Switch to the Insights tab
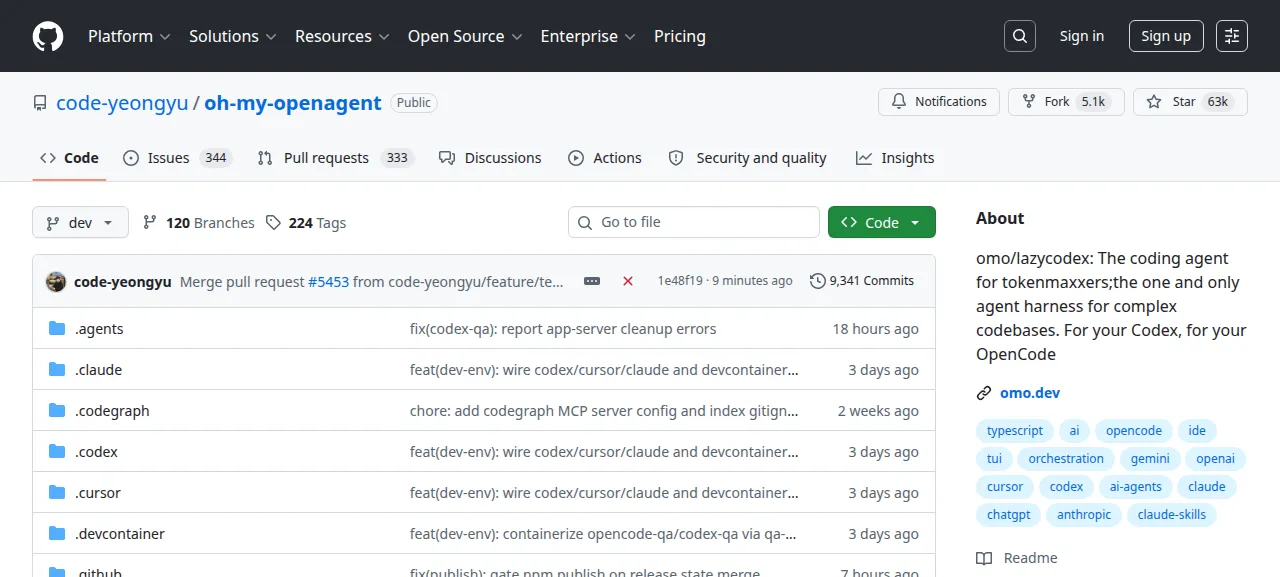The width and height of the screenshot is (1280, 577). pyautogui.click(x=895, y=158)
